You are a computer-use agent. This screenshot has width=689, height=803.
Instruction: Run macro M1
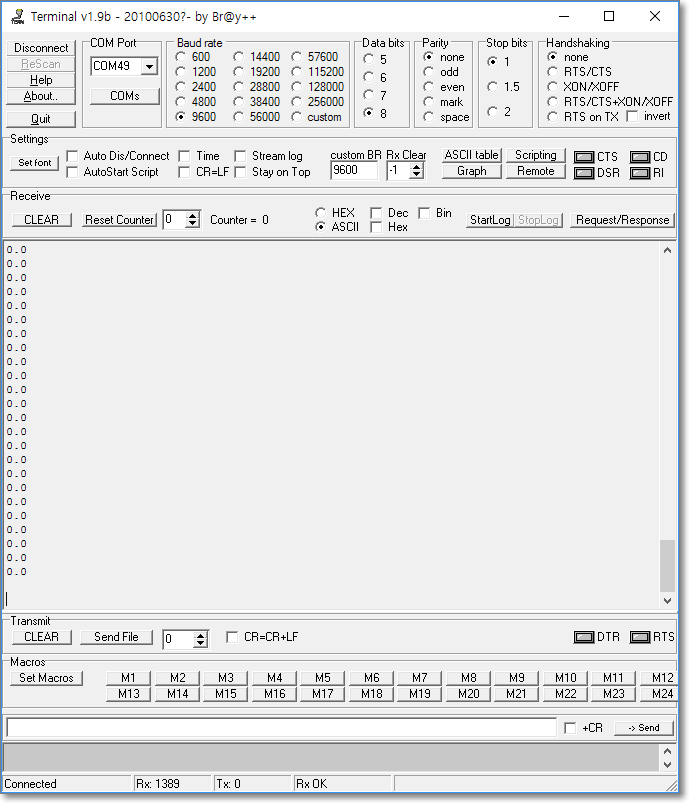pyautogui.click(x=128, y=677)
